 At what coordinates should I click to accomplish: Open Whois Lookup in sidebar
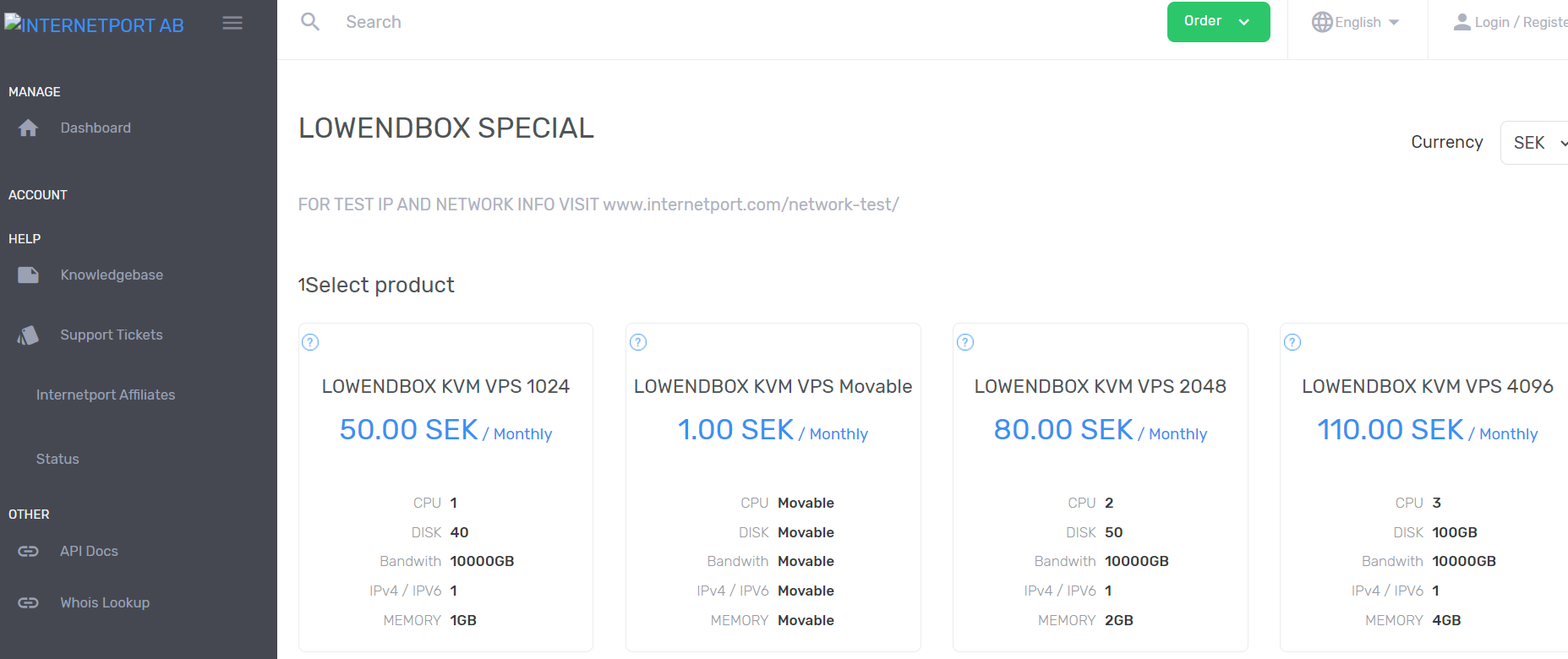pos(105,602)
